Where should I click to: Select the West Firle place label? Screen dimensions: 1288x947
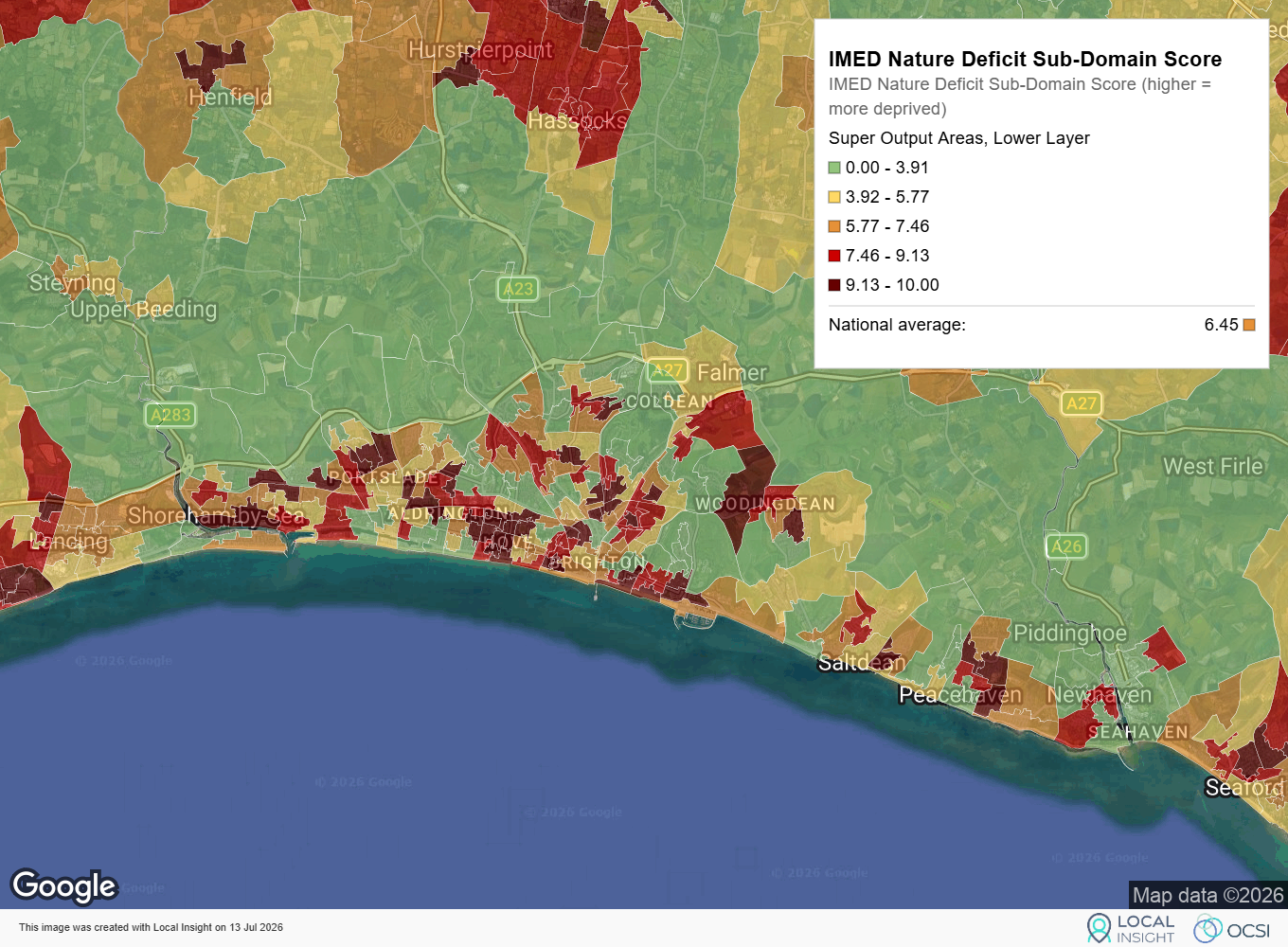pos(1213,466)
